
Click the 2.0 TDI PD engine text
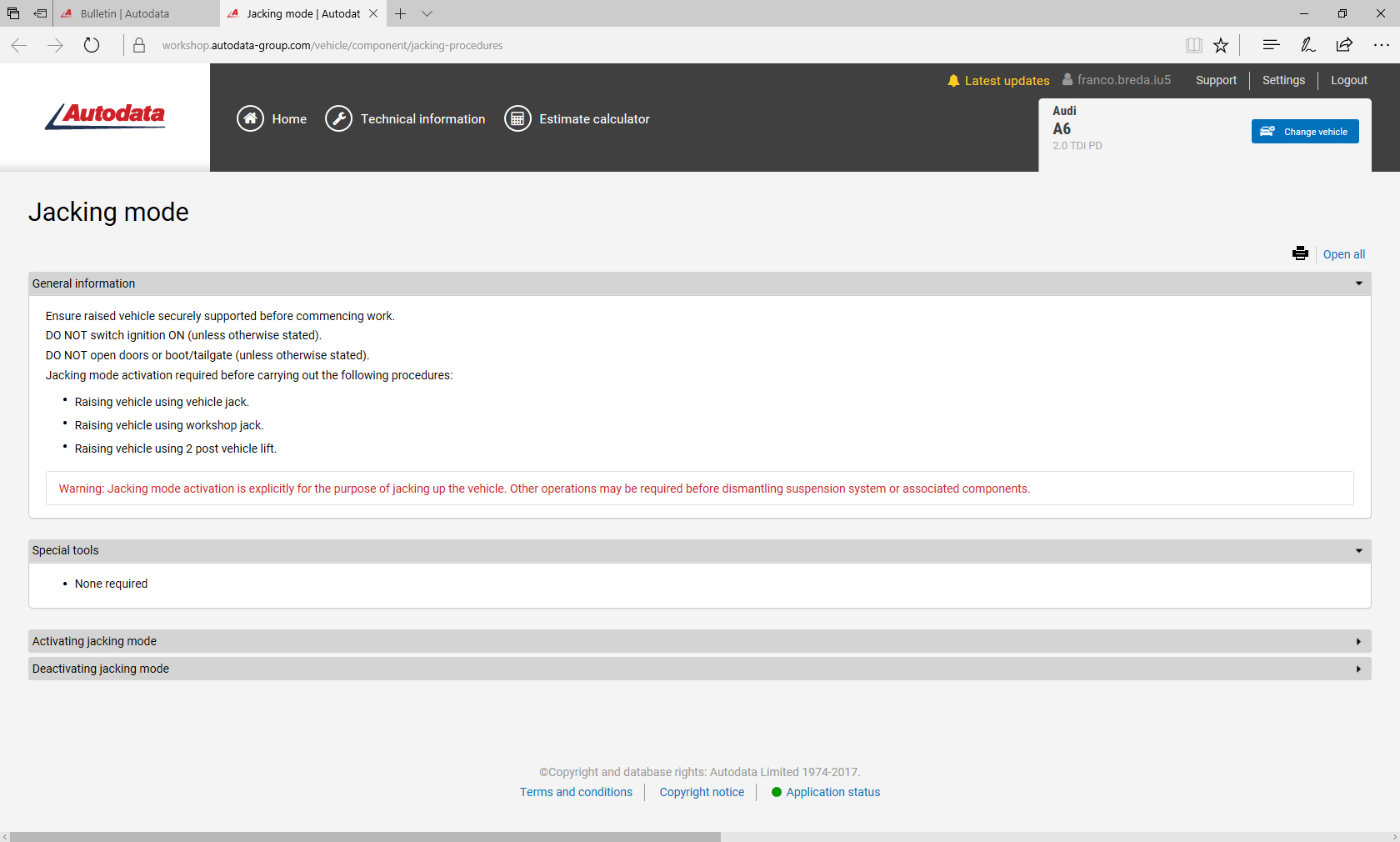click(1077, 146)
